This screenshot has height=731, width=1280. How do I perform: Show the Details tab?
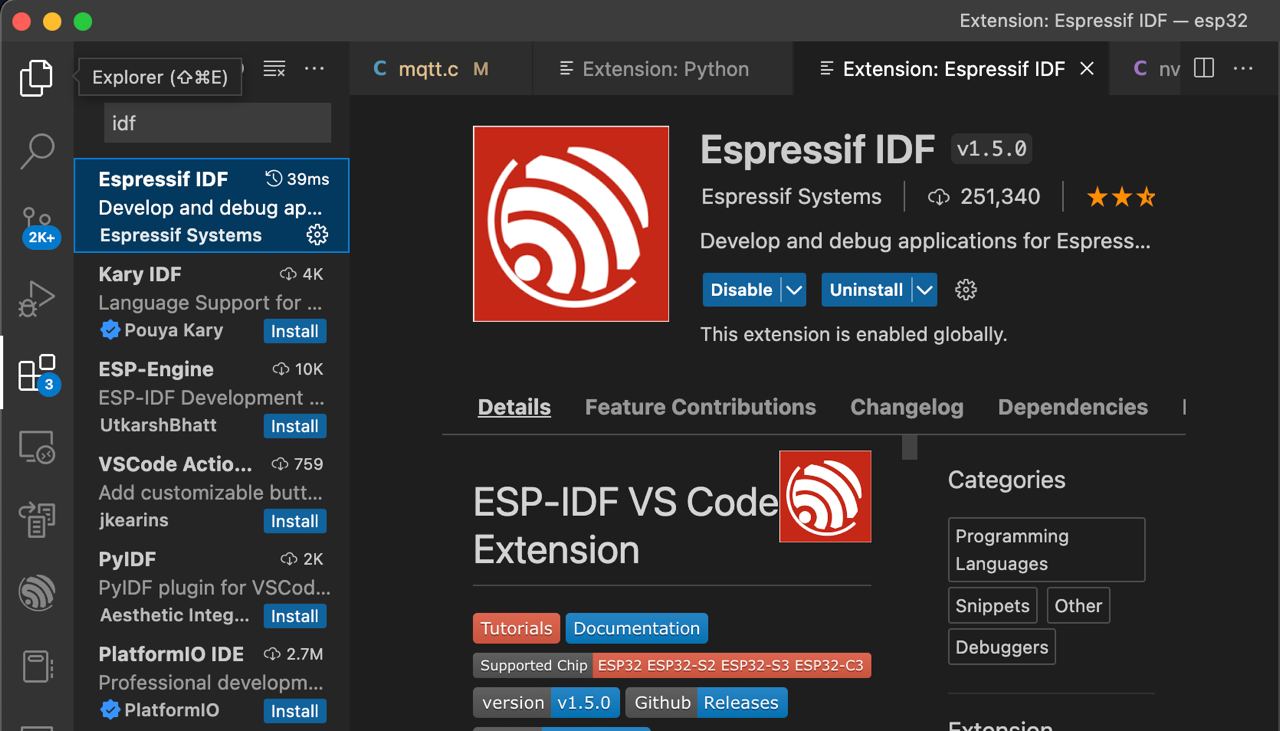[x=514, y=407]
